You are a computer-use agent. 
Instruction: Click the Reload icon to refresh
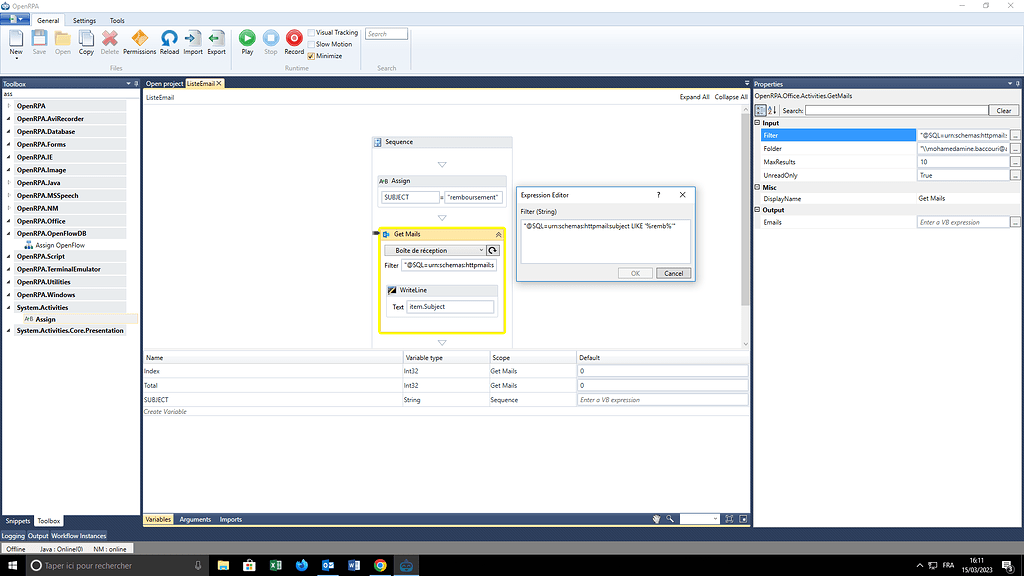(169, 40)
